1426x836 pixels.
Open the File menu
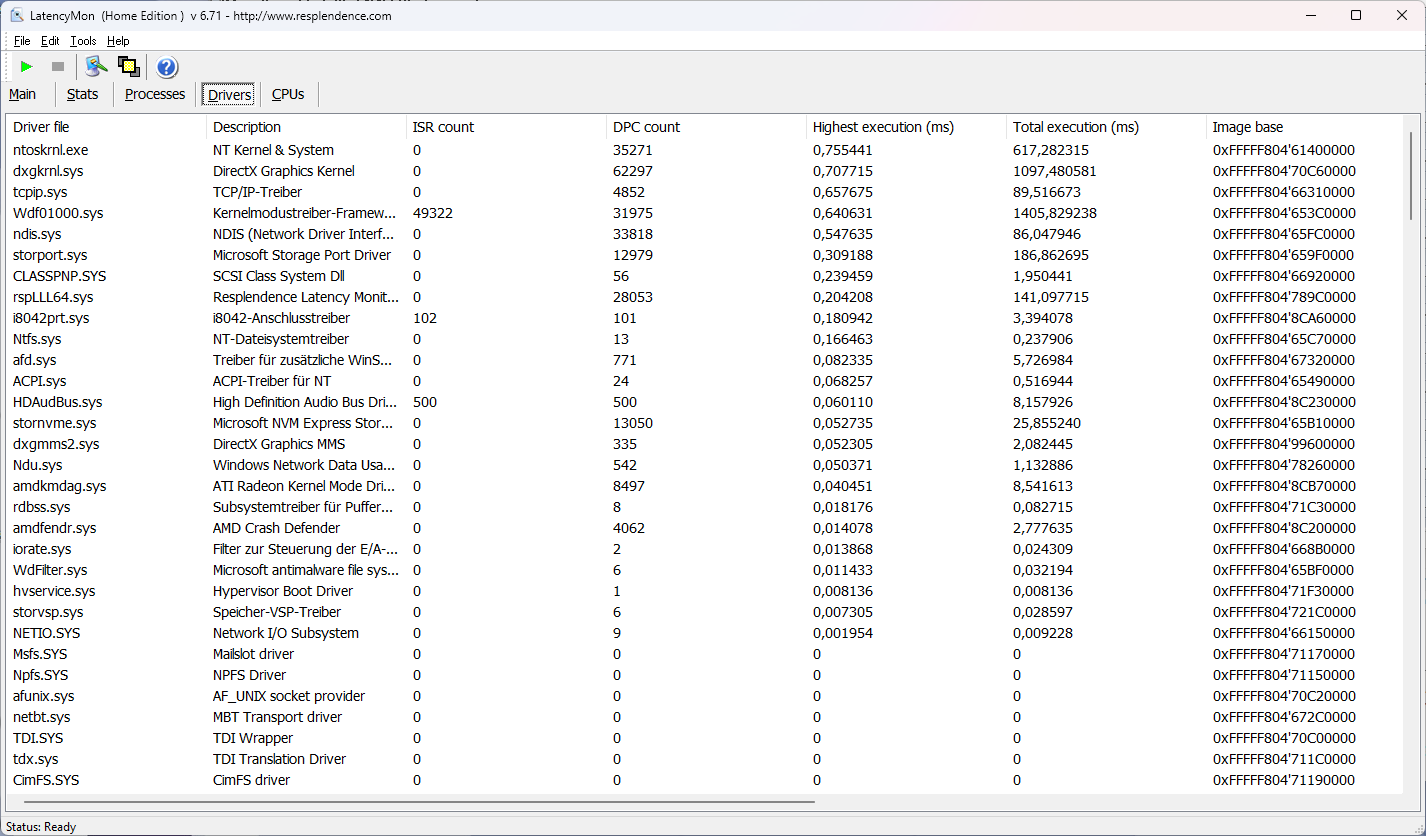(22, 41)
